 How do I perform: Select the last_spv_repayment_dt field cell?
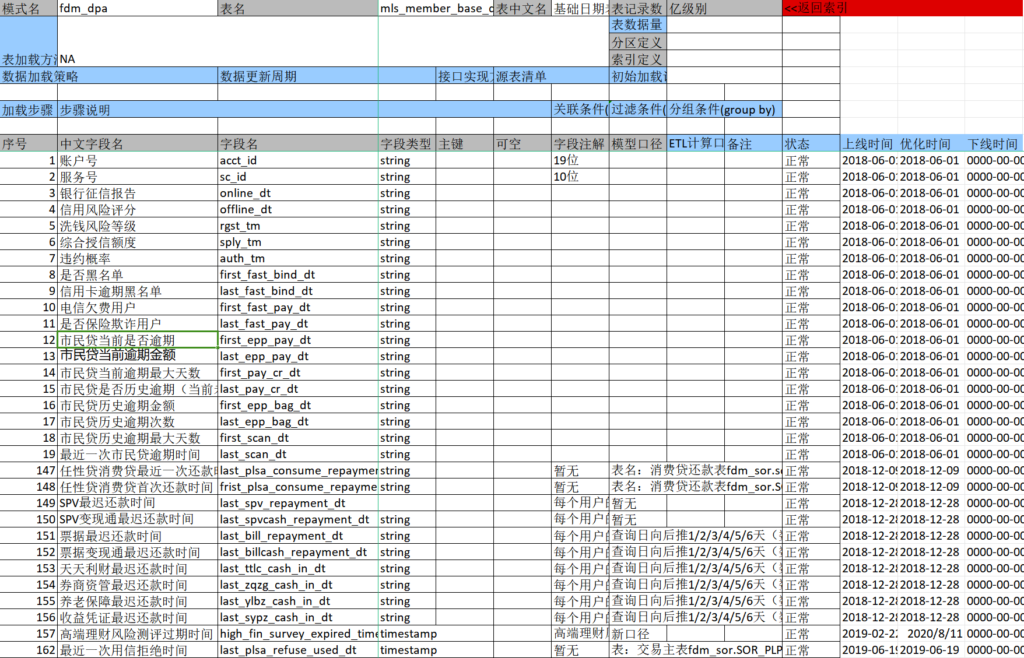pos(298,503)
